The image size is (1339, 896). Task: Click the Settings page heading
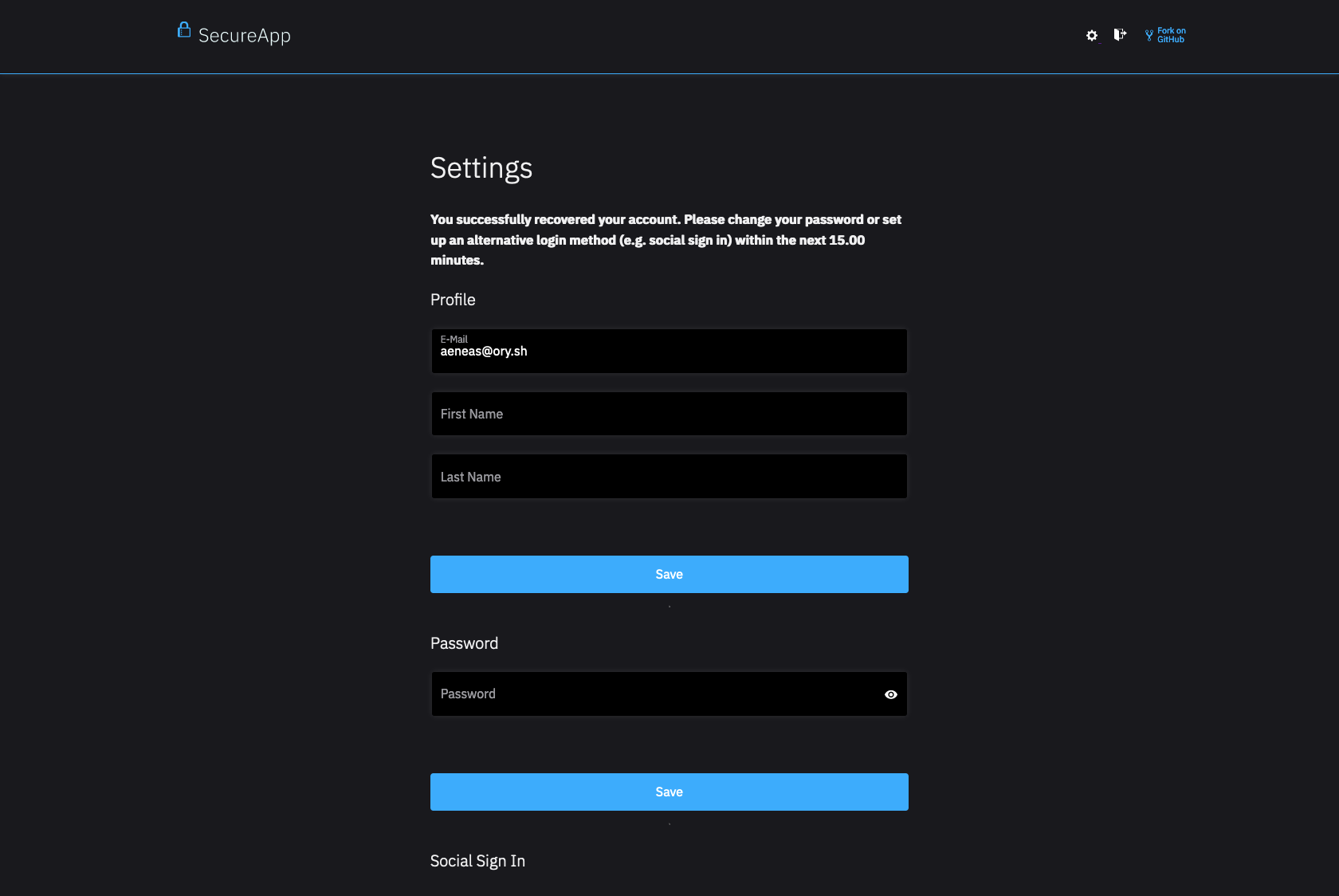[x=481, y=168]
